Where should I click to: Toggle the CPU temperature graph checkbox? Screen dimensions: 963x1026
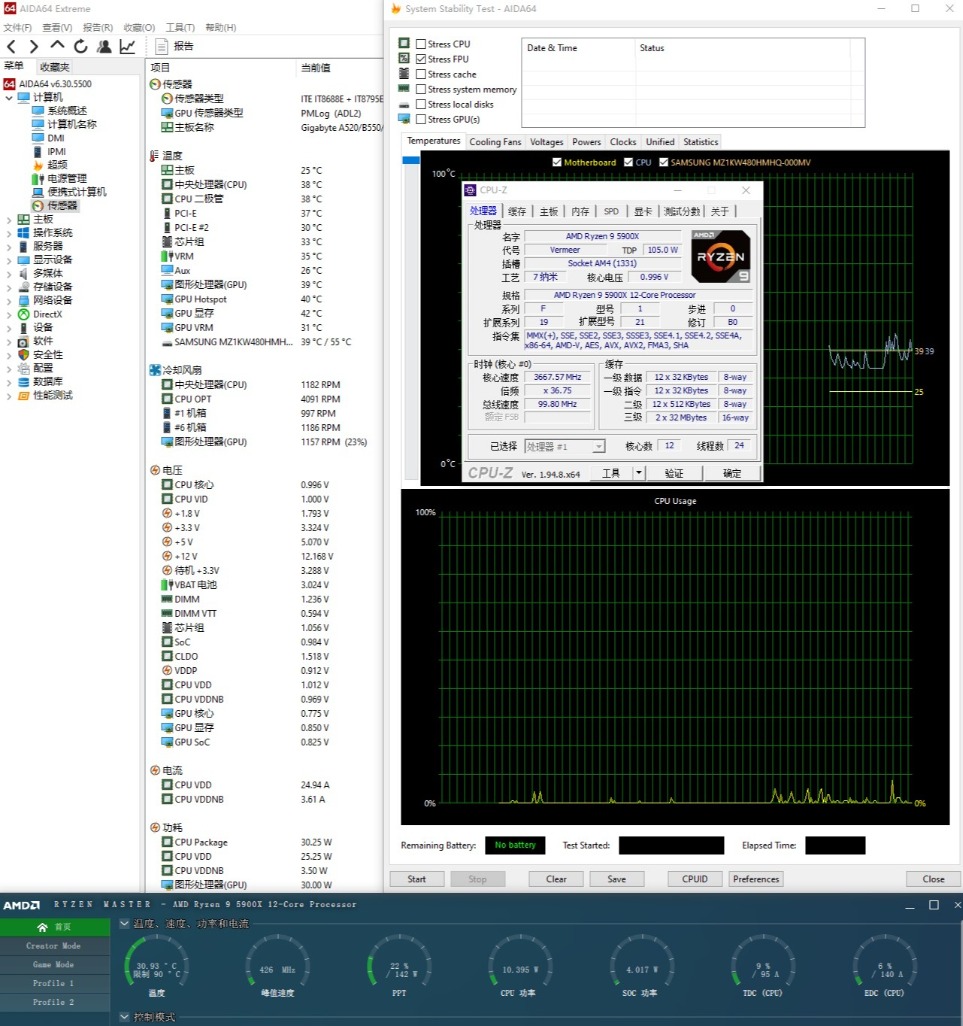coord(628,162)
